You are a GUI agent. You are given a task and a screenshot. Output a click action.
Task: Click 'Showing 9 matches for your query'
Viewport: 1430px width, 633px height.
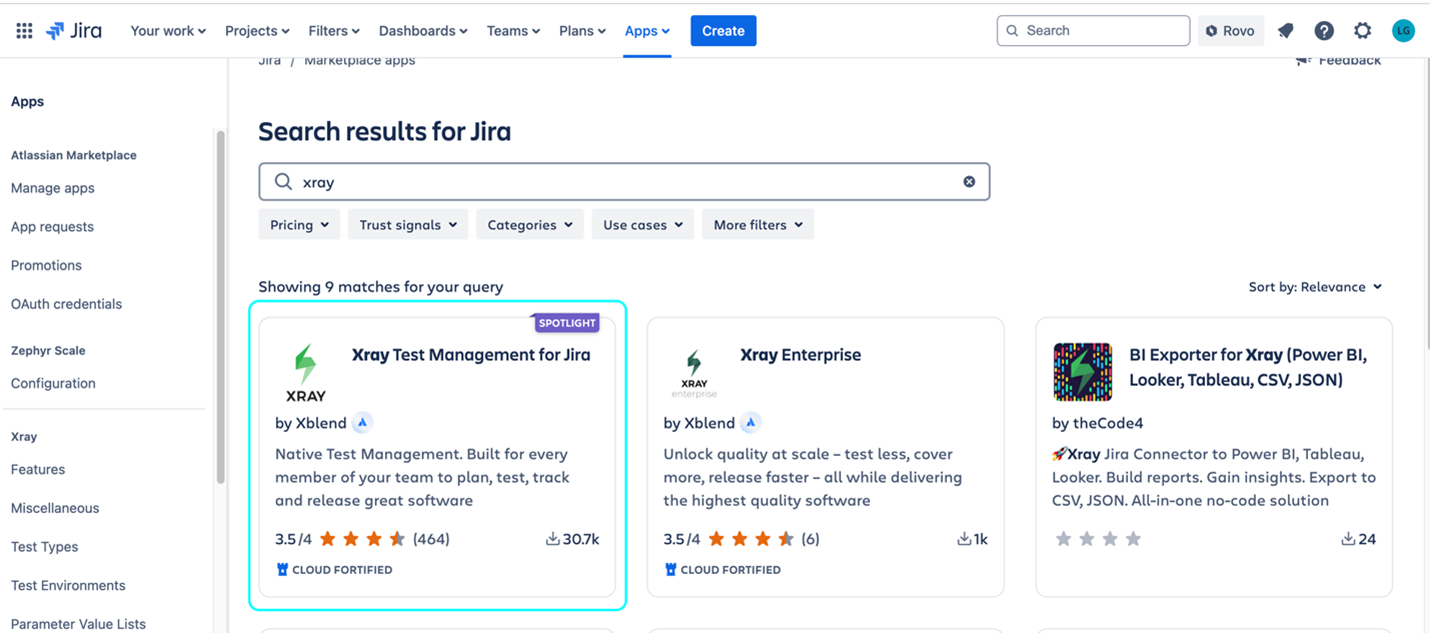(381, 287)
